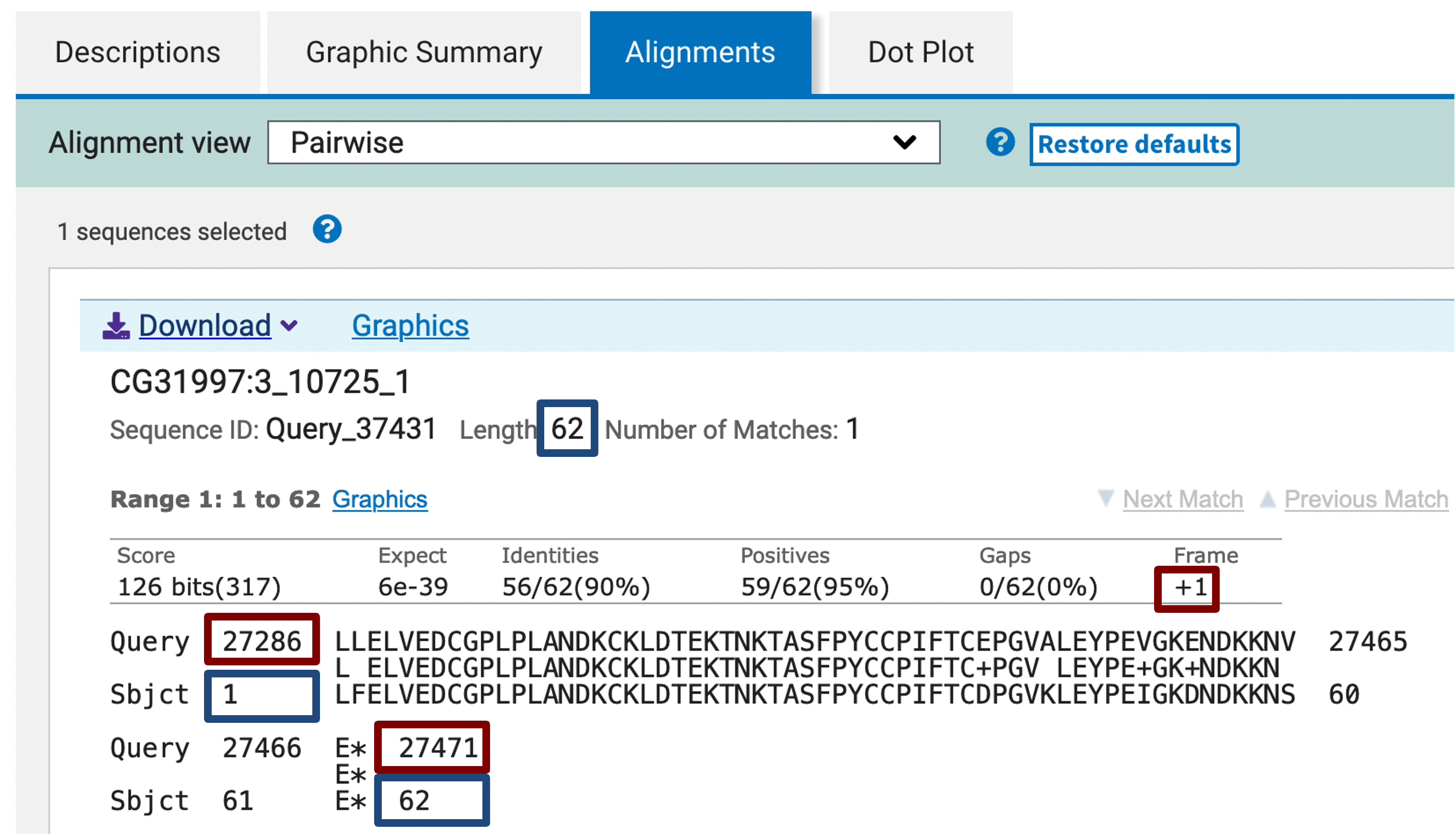Click the Frame value +1

(x=1191, y=588)
